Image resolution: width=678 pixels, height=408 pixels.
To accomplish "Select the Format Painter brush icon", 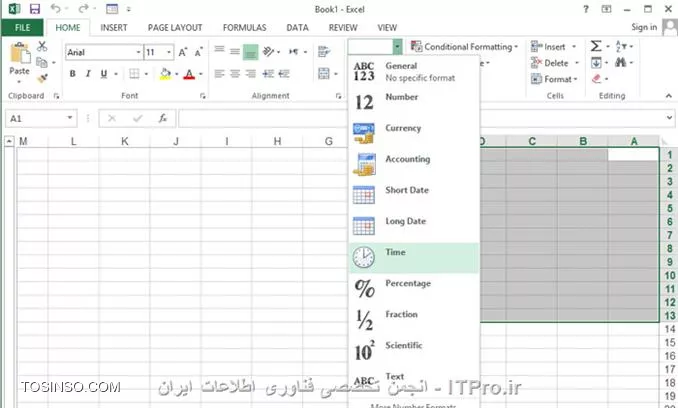I will click(42, 78).
